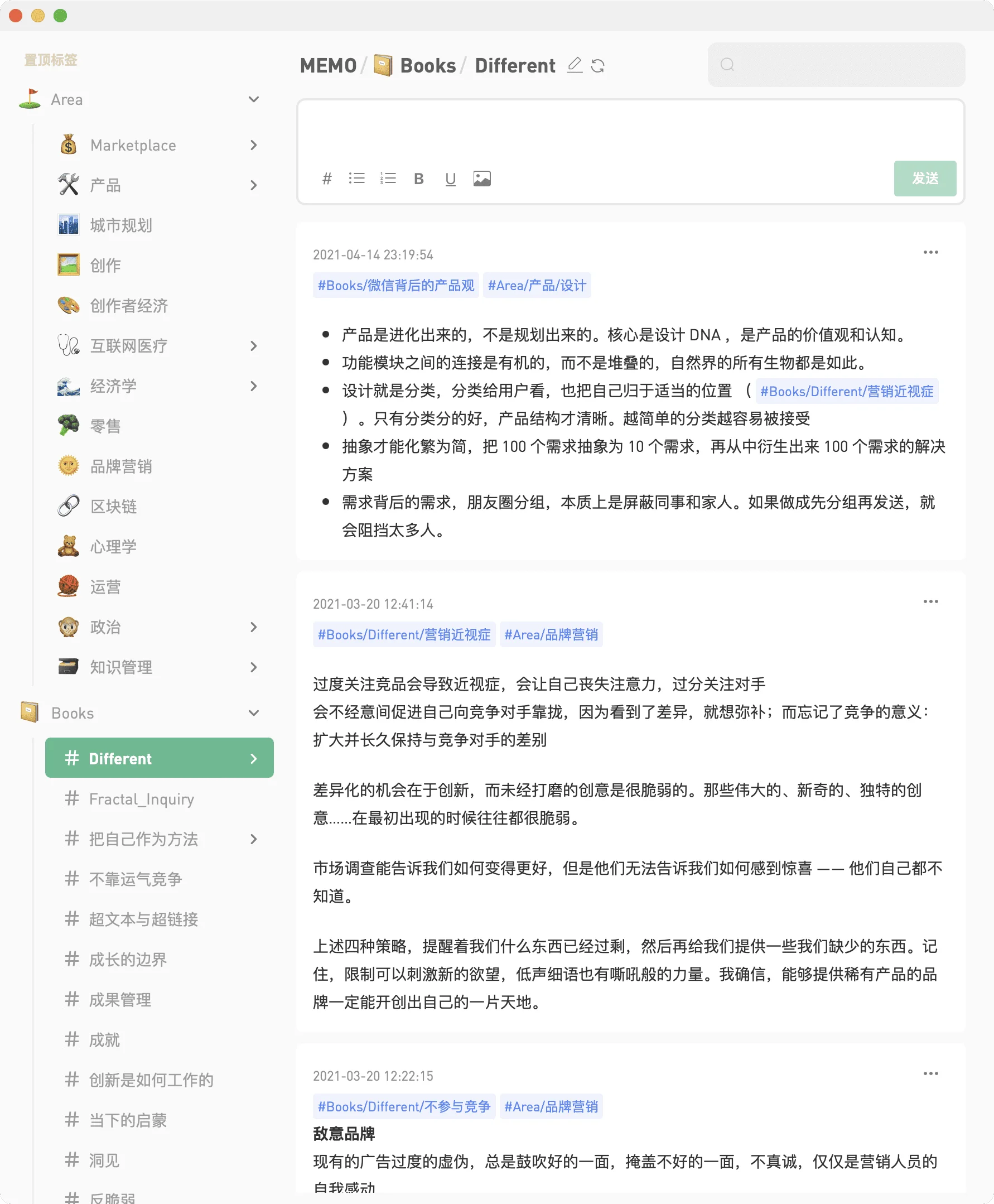
Task: Open the #Books/微信背后的产品观 tag link
Action: 395,285
